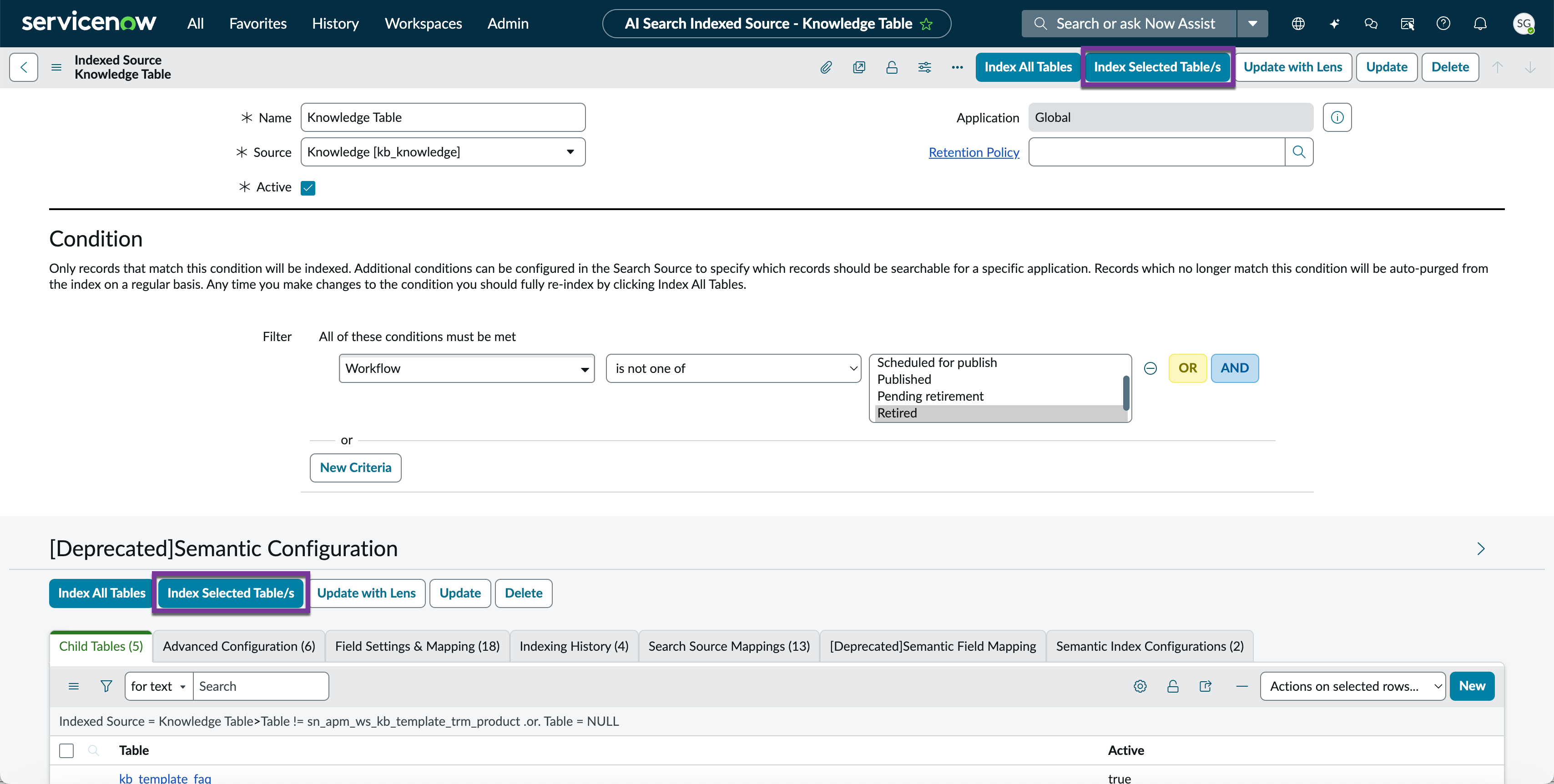Add an OR condition

(1187, 368)
